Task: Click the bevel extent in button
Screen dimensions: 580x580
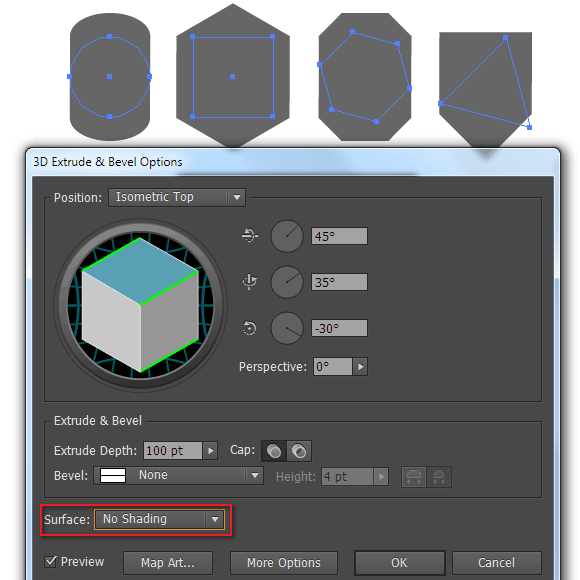Action: click(x=439, y=477)
